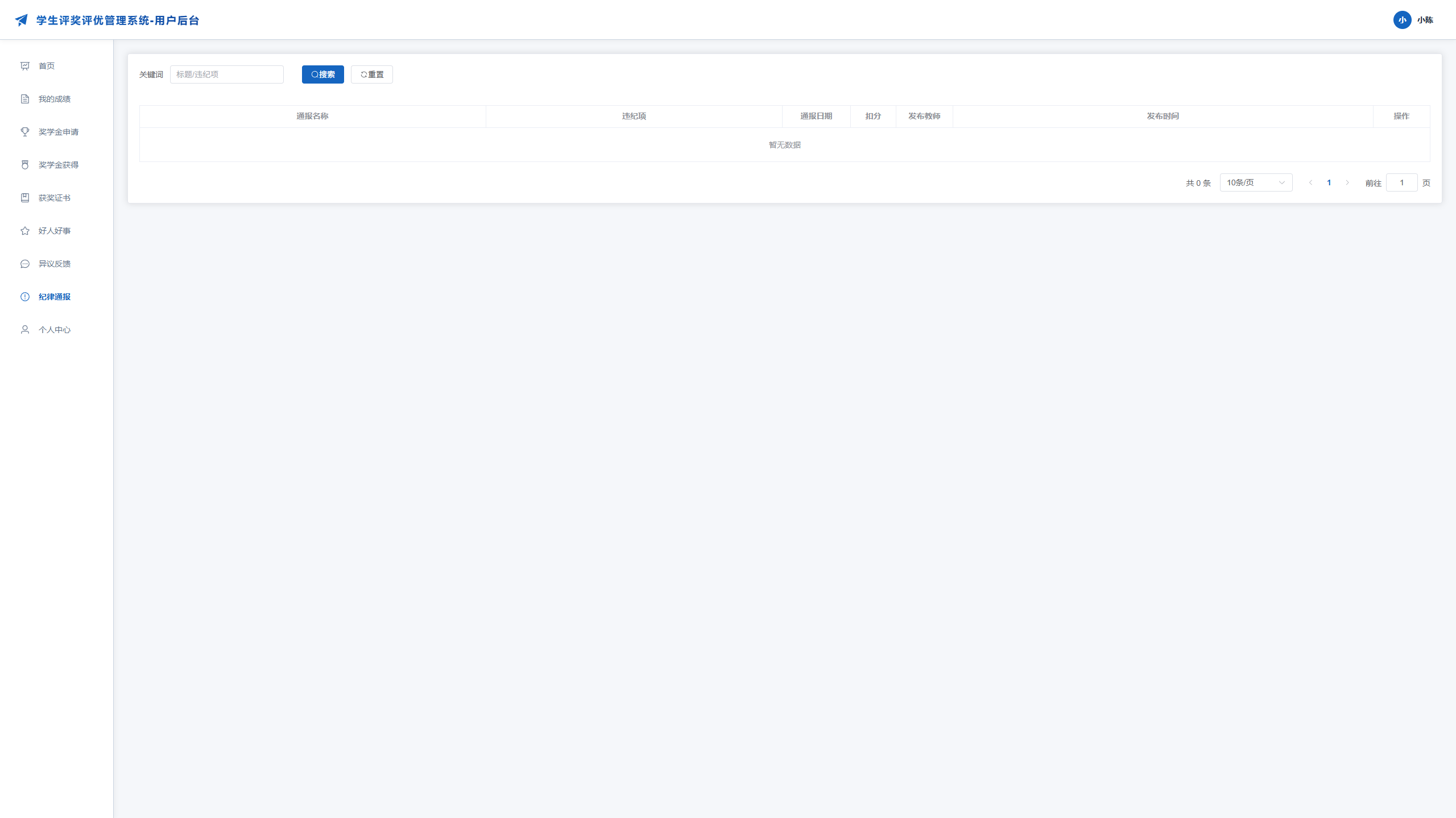Image resolution: width=1456 pixels, height=818 pixels.
Task: Click the 好人好事 star icon
Action: [25, 231]
